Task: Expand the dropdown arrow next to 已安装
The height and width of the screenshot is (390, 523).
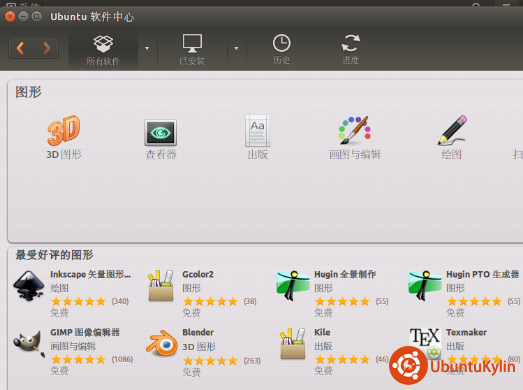Action: tap(236, 49)
